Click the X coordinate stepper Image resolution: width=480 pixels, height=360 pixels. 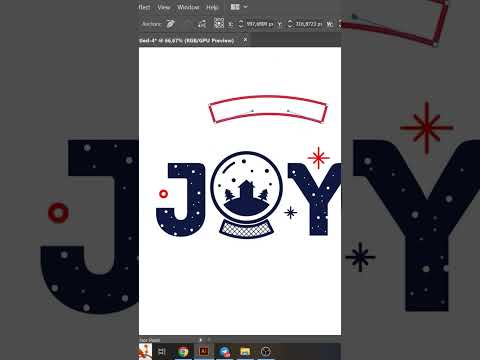[241, 24]
